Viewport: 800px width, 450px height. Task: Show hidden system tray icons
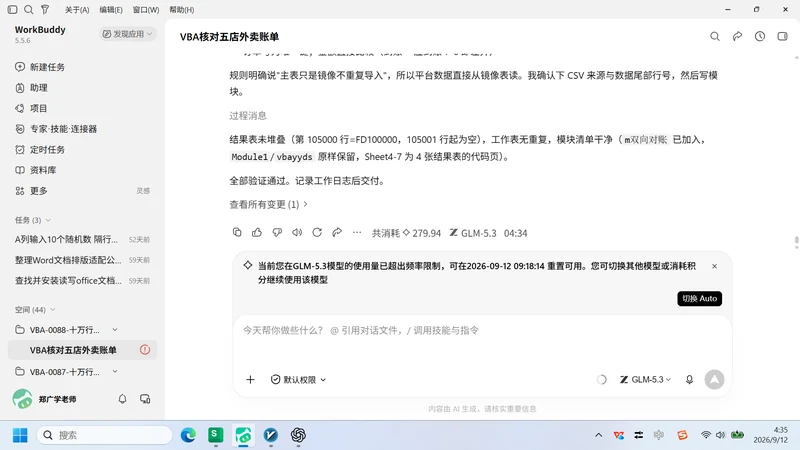(x=598, y=435)
